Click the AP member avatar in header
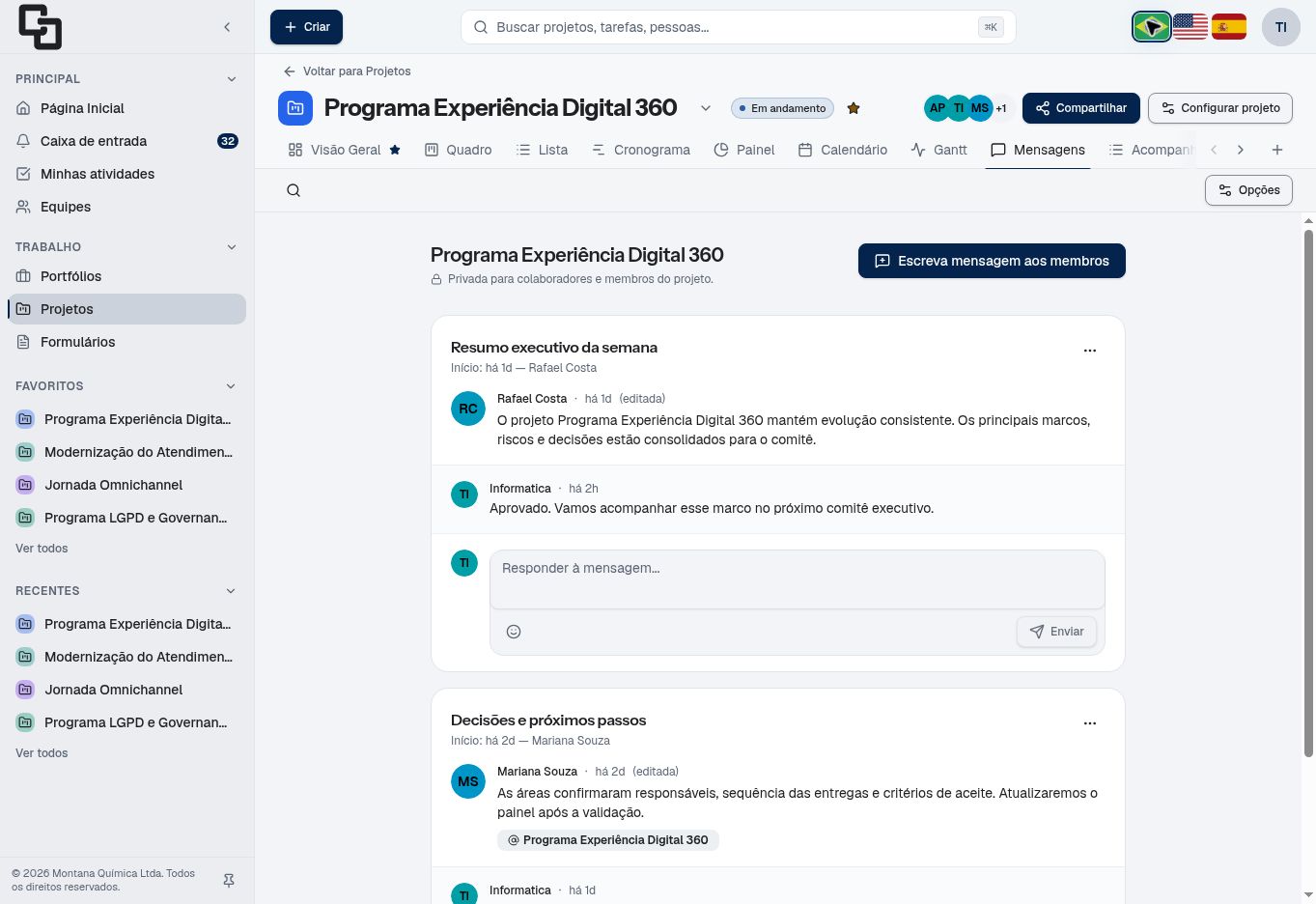The image size is (1316, 904). 937,108
